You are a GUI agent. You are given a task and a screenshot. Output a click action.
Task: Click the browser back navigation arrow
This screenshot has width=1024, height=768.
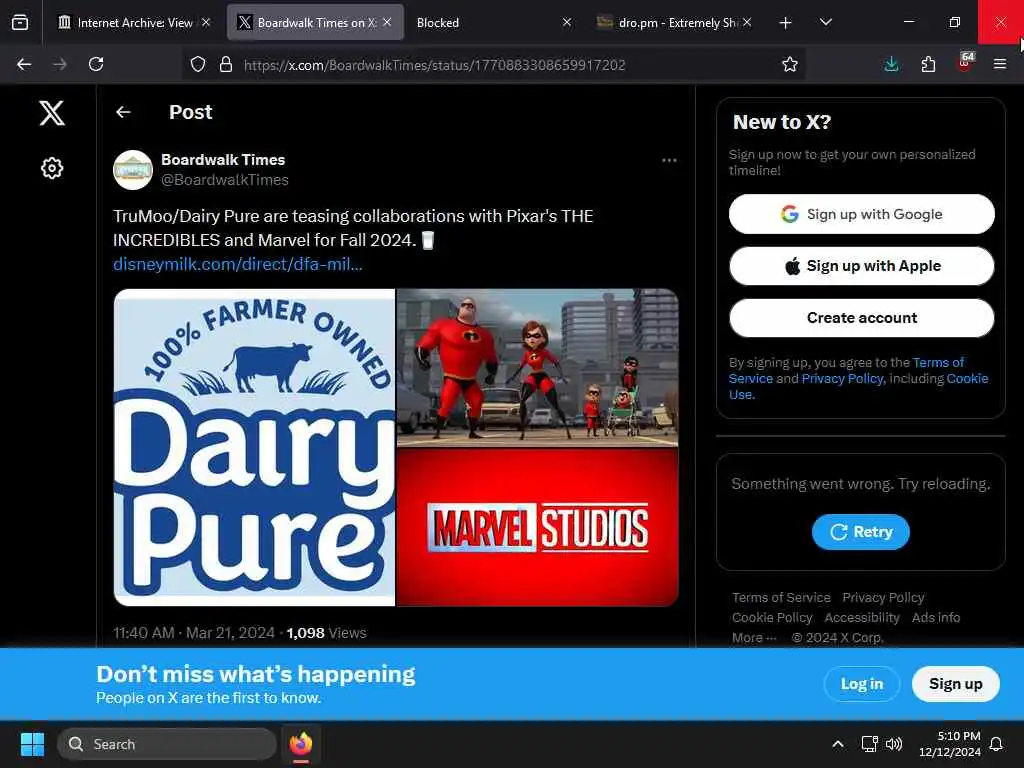(24, 64)
